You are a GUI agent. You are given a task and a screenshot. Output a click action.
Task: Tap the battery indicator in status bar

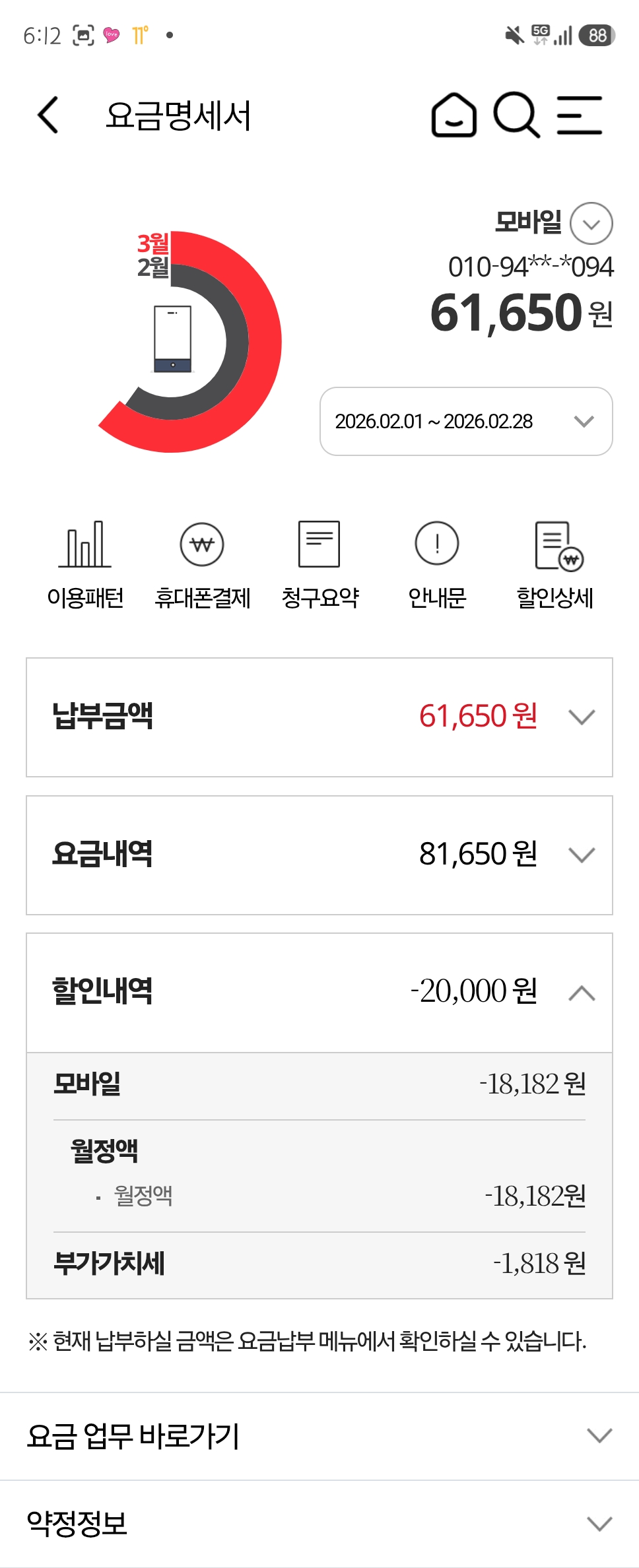point(597,35)
